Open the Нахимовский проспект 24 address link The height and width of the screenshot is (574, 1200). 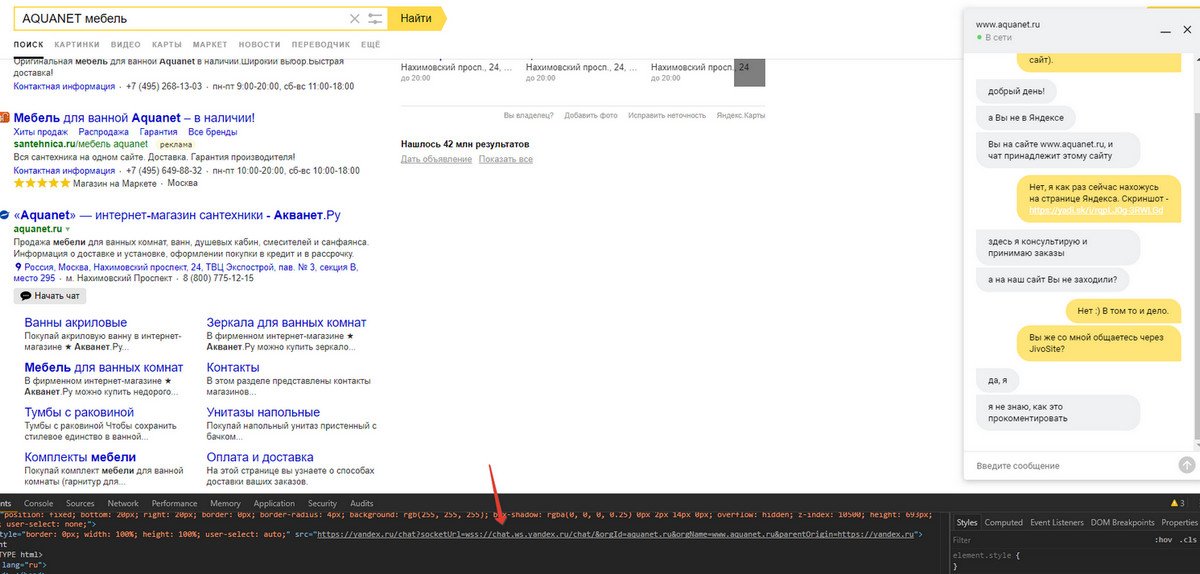[x=186, y=272]
